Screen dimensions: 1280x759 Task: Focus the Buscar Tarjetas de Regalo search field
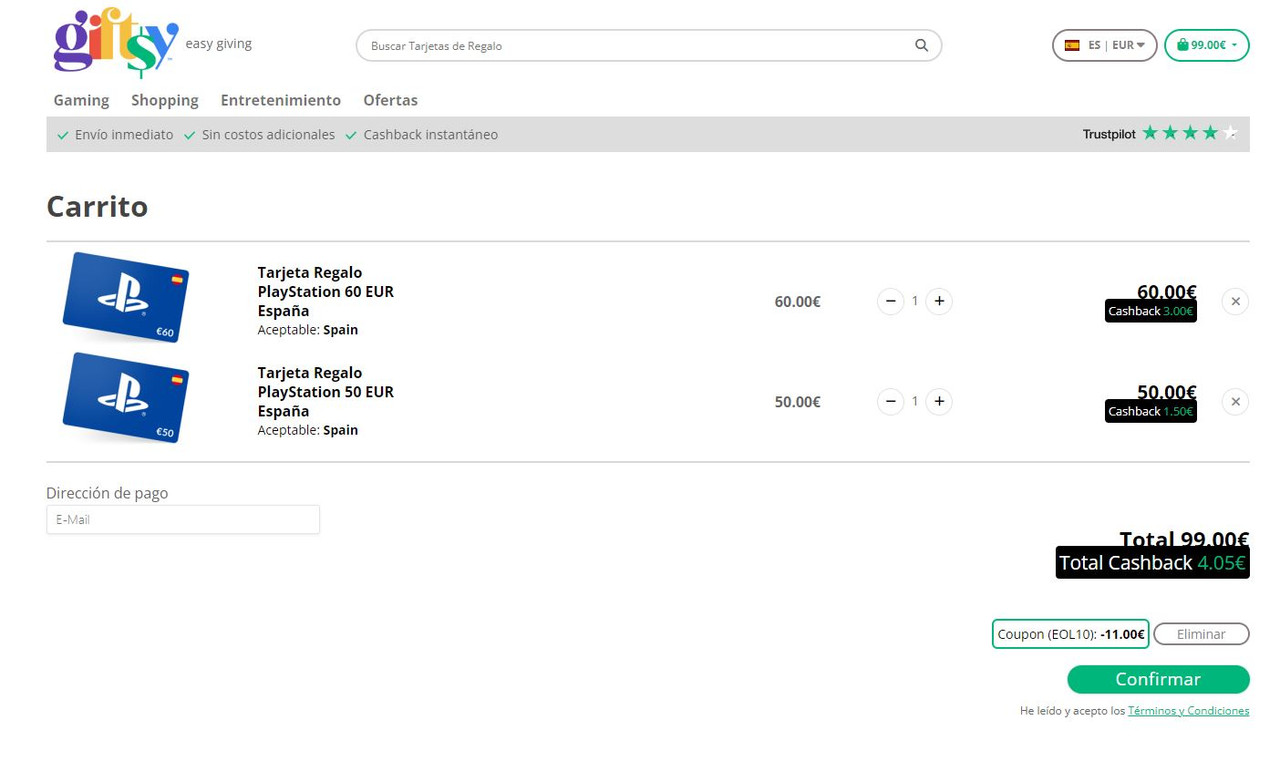(648, 46)
